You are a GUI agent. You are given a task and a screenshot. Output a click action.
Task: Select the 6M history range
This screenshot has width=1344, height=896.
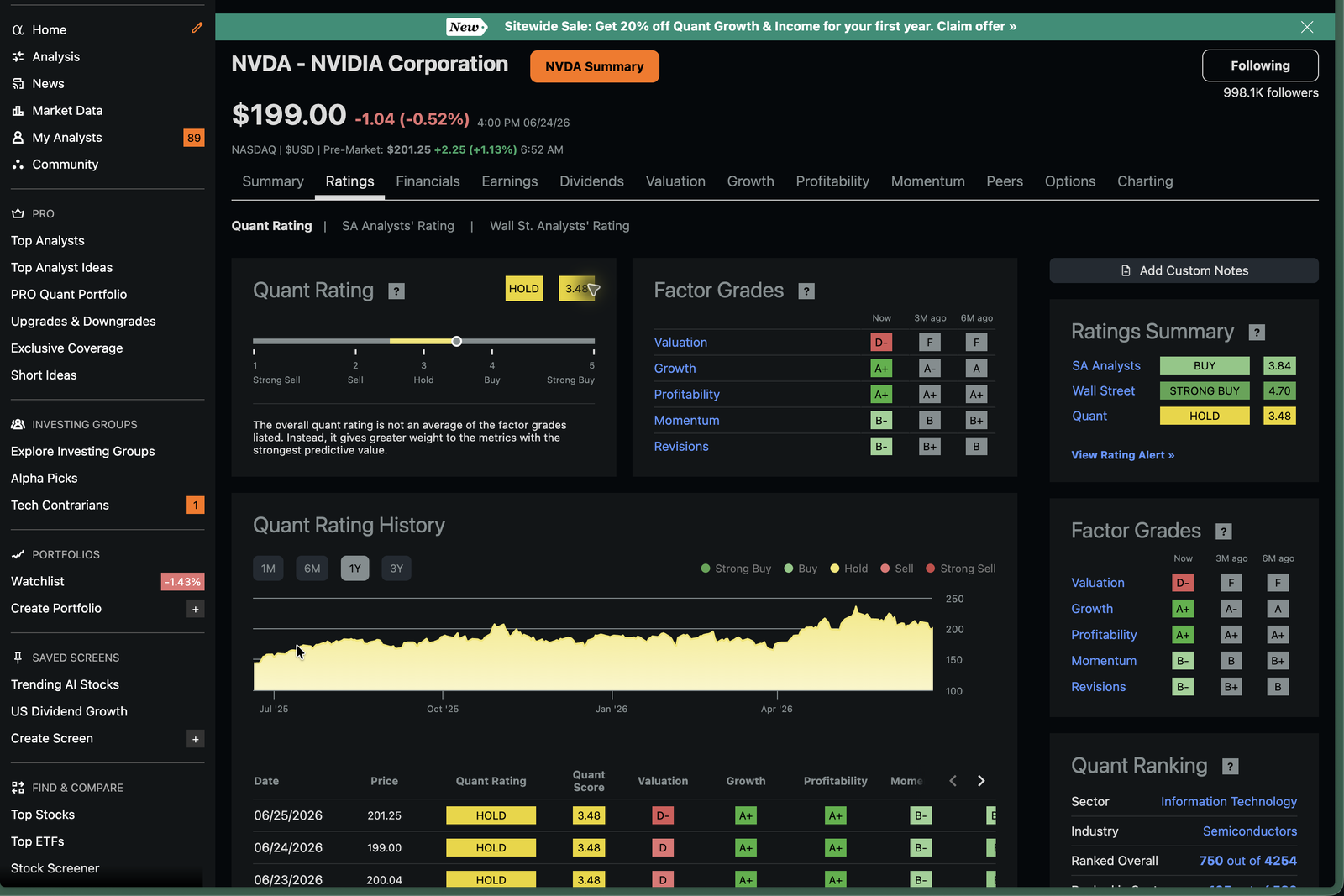click(x=312, y=569)
